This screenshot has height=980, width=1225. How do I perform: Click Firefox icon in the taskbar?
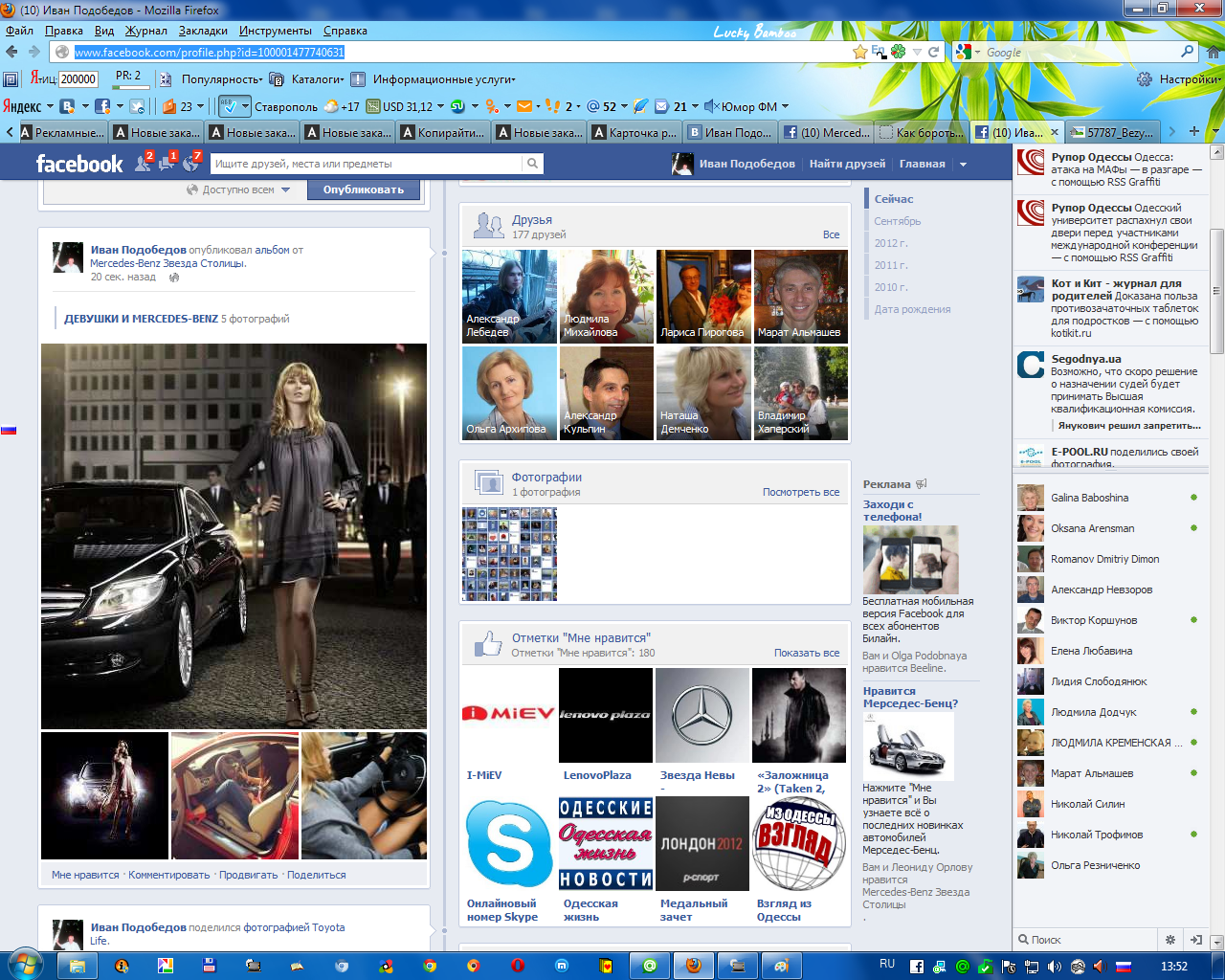(x=695, y=966)
